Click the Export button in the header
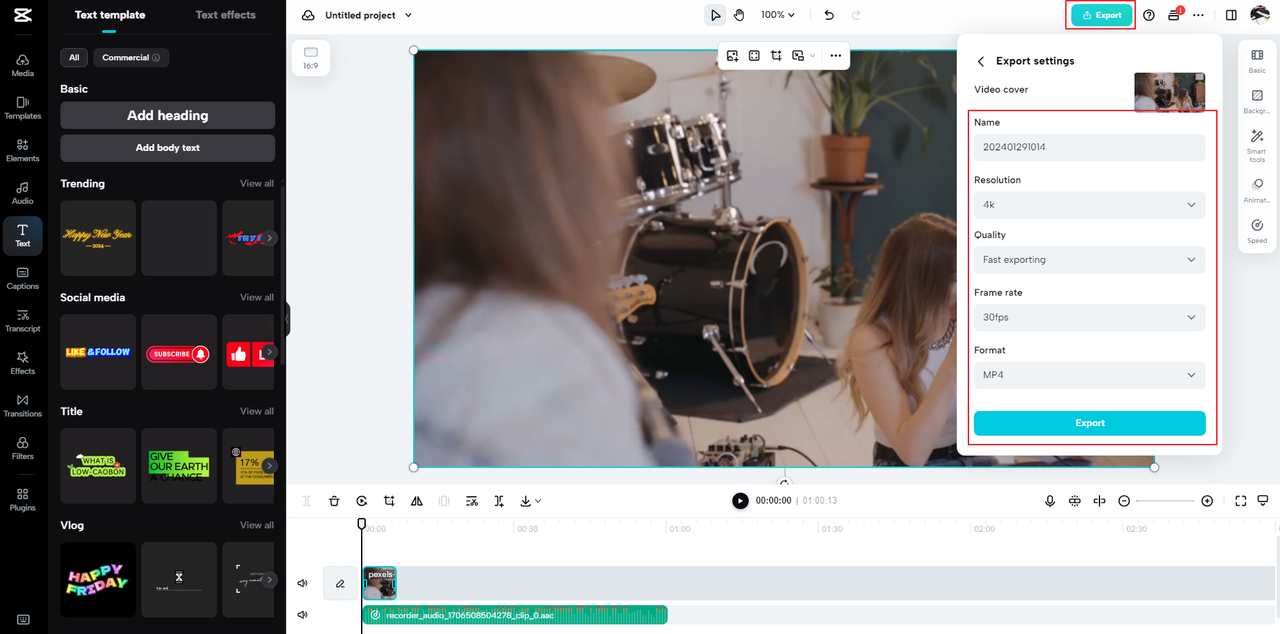 pyautogui.click(x=1102, y=15)
